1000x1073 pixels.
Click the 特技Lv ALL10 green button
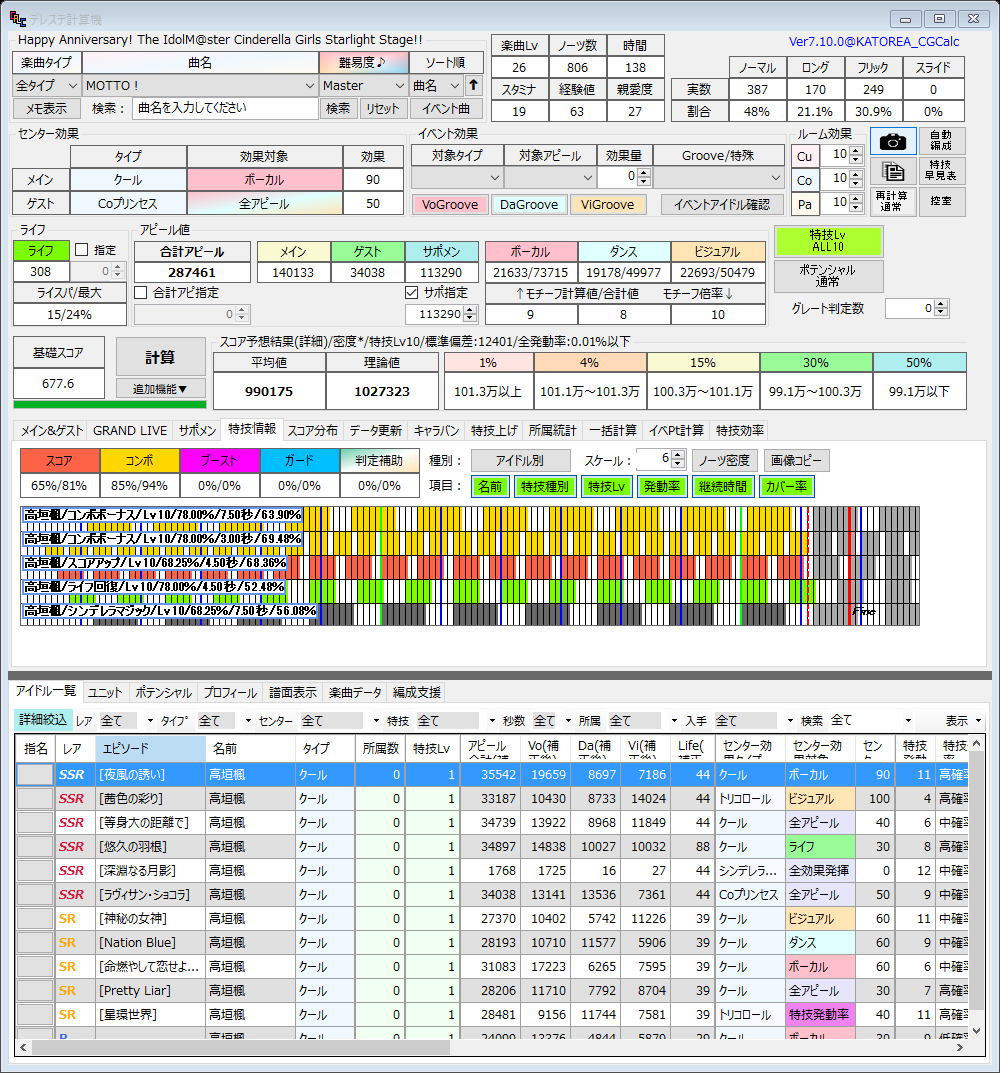828,241
